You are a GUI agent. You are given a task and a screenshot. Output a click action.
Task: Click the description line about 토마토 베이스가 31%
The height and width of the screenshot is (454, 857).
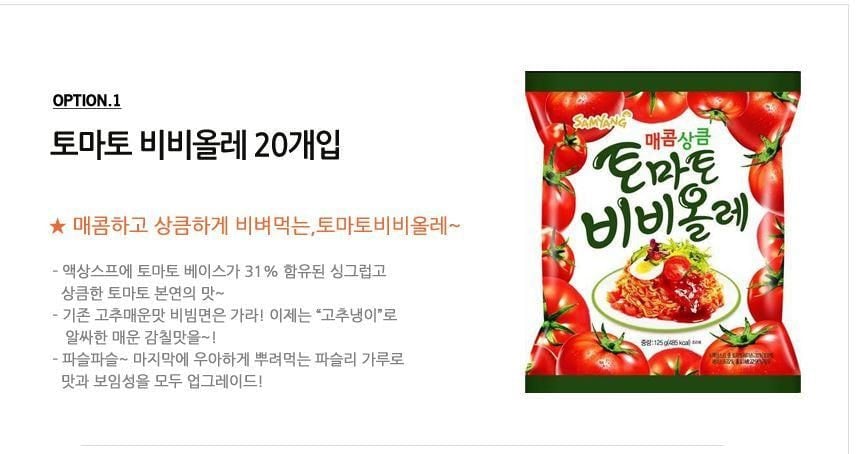[x=220, y=271]
